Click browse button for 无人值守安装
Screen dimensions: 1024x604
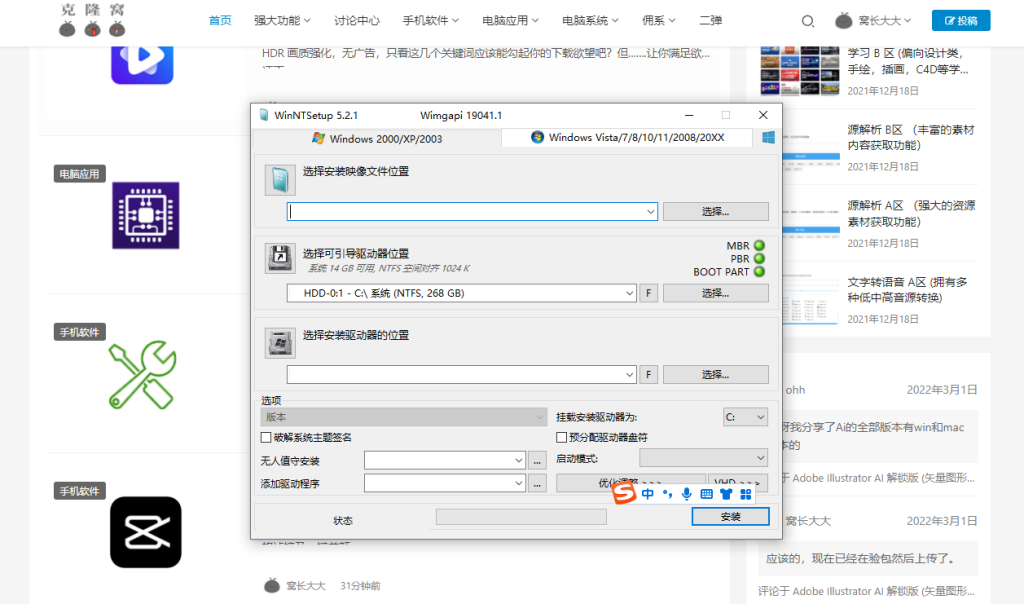click(x=537, y=461)
